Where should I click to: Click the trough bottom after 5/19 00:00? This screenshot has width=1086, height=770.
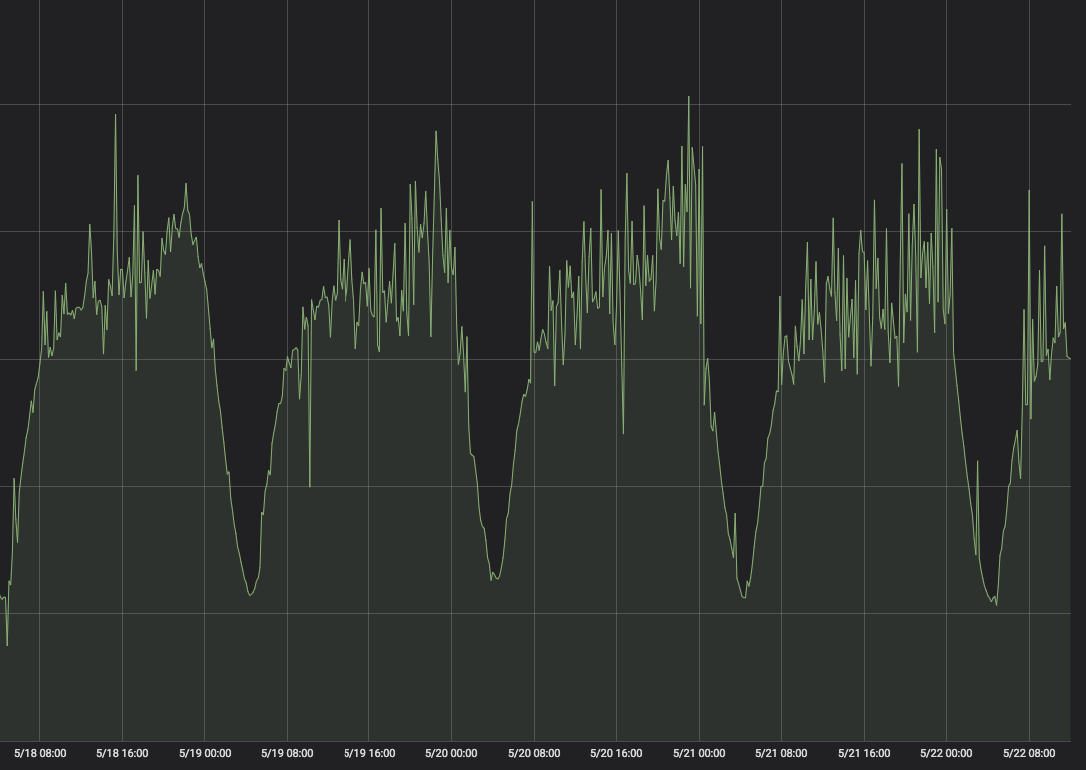pos(250,595)
